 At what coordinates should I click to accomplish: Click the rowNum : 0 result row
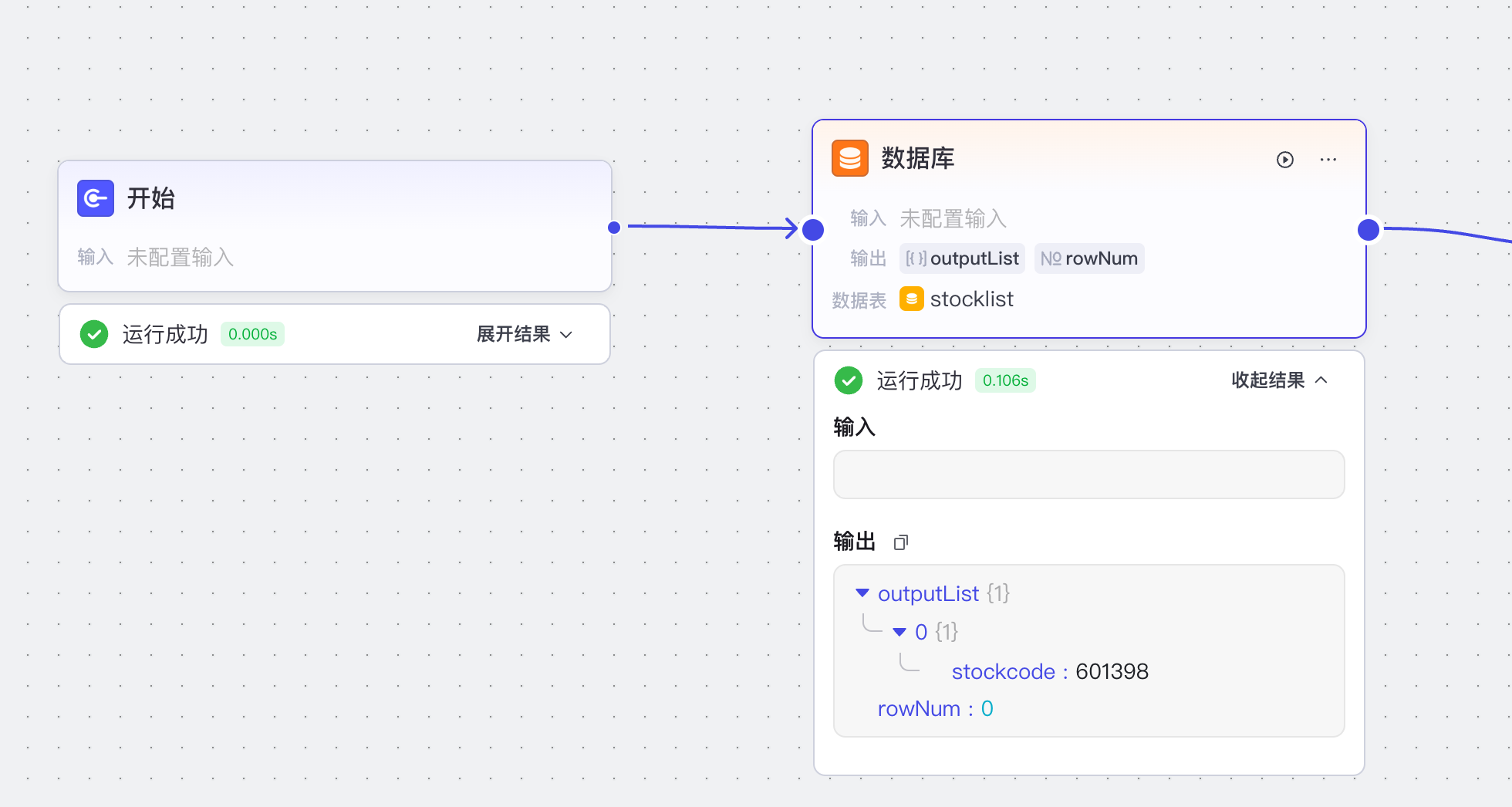(x=936, y=708)
